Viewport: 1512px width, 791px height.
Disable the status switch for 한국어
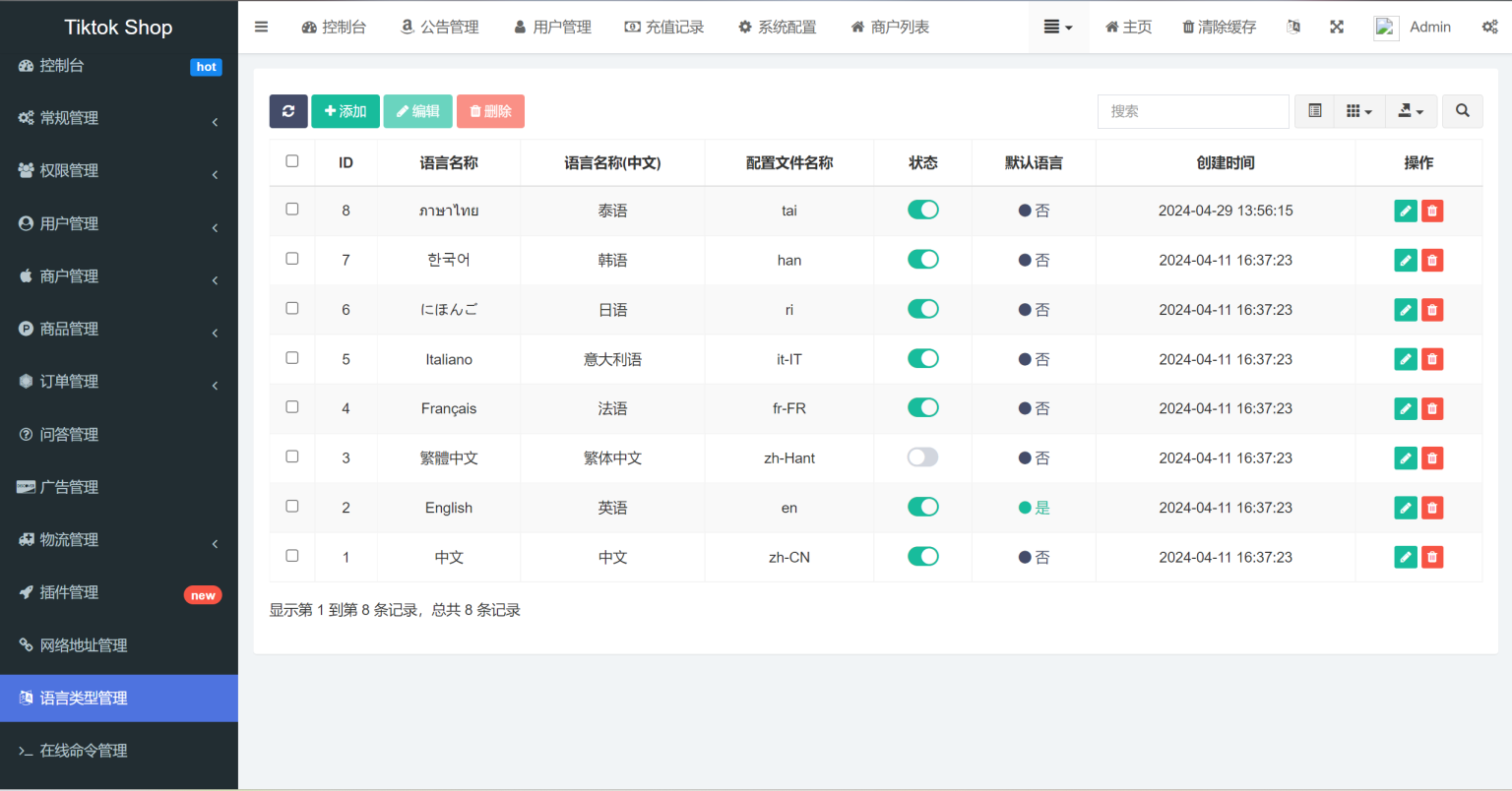[922, 260]
